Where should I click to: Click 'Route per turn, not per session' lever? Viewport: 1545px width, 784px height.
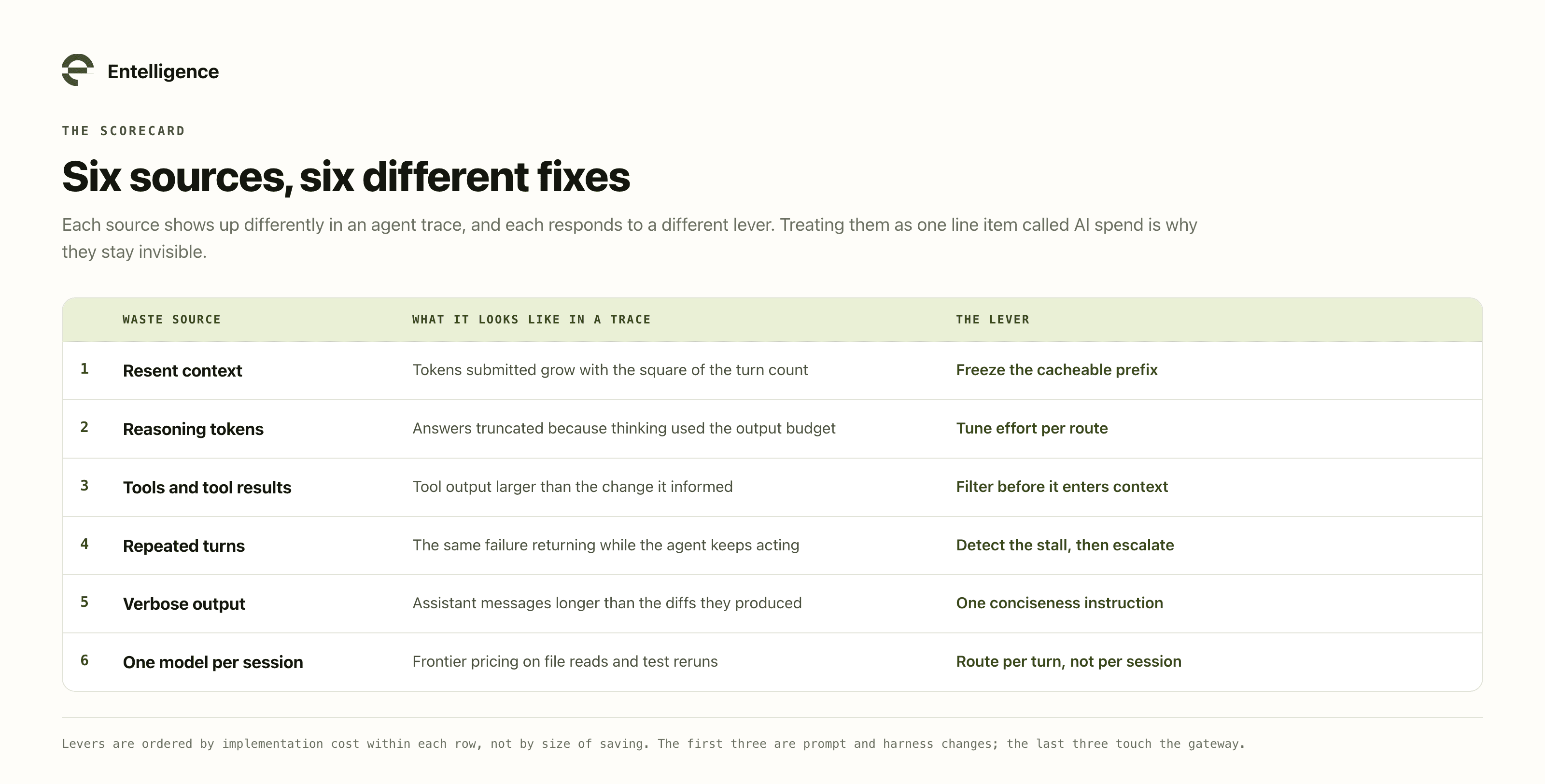1069,661
